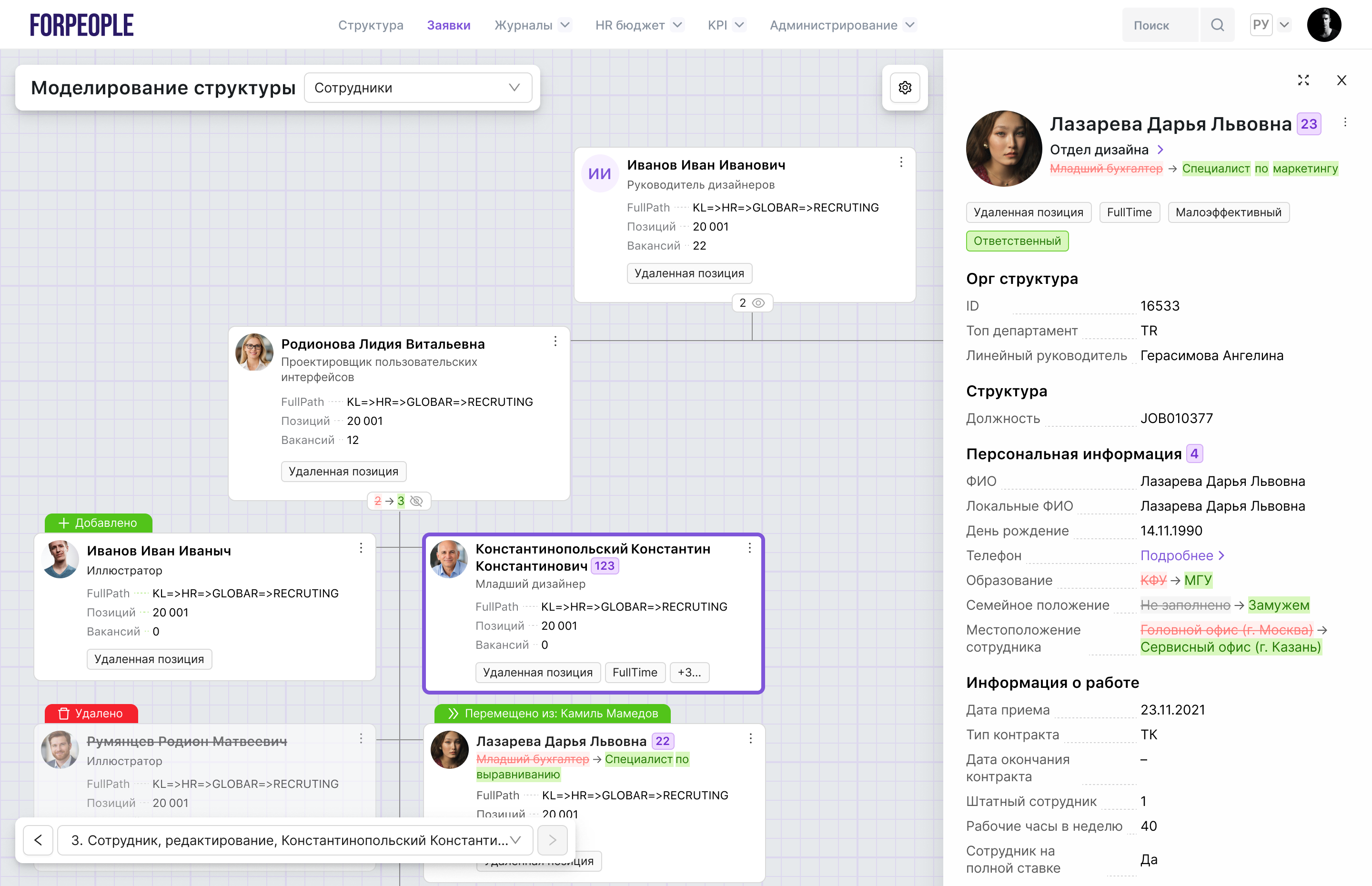Image resolution: width=1372 pixels, height=886 pixels.
Task: Switch to the Структура tab
Action: (x=371, y=25)
